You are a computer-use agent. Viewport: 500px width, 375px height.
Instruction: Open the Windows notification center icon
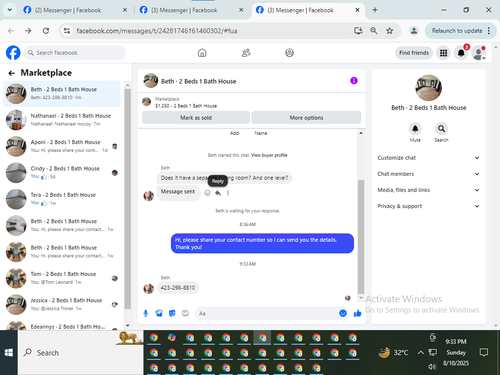point(484,352)
